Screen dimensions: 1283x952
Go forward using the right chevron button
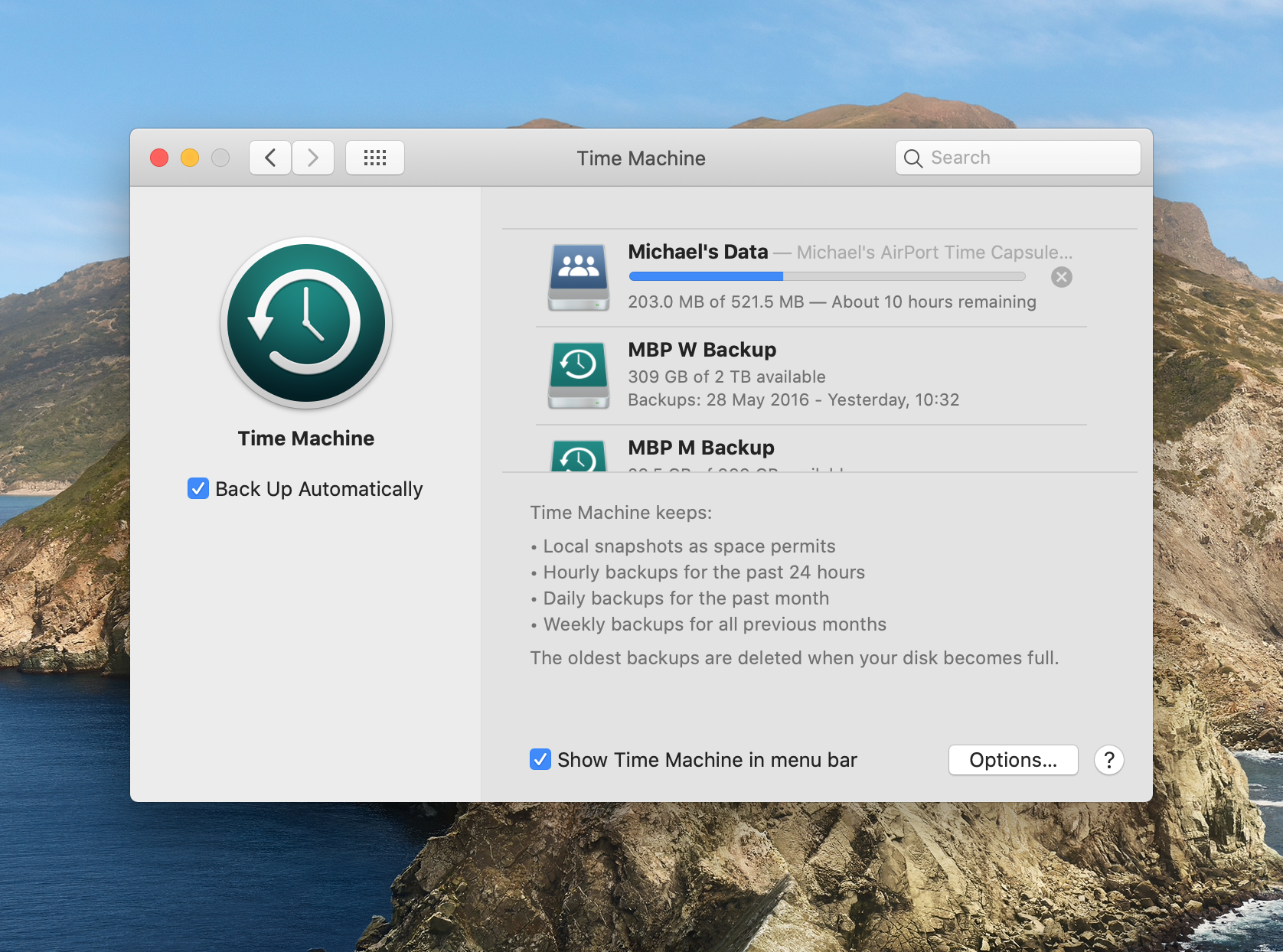[x=313, y=158]
